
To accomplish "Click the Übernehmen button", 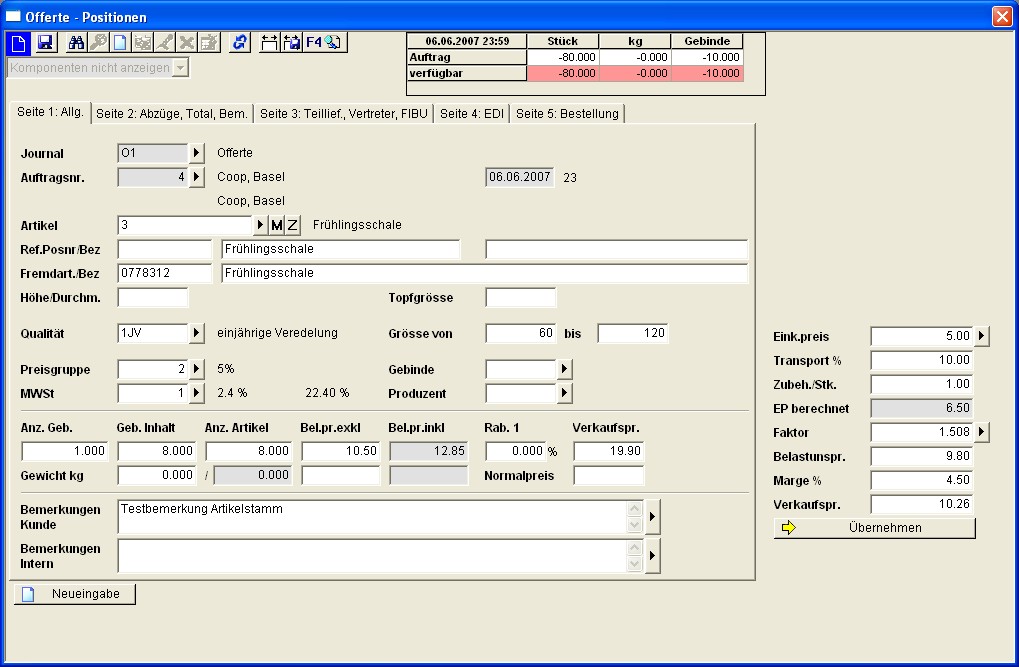I will pos(875,528).
